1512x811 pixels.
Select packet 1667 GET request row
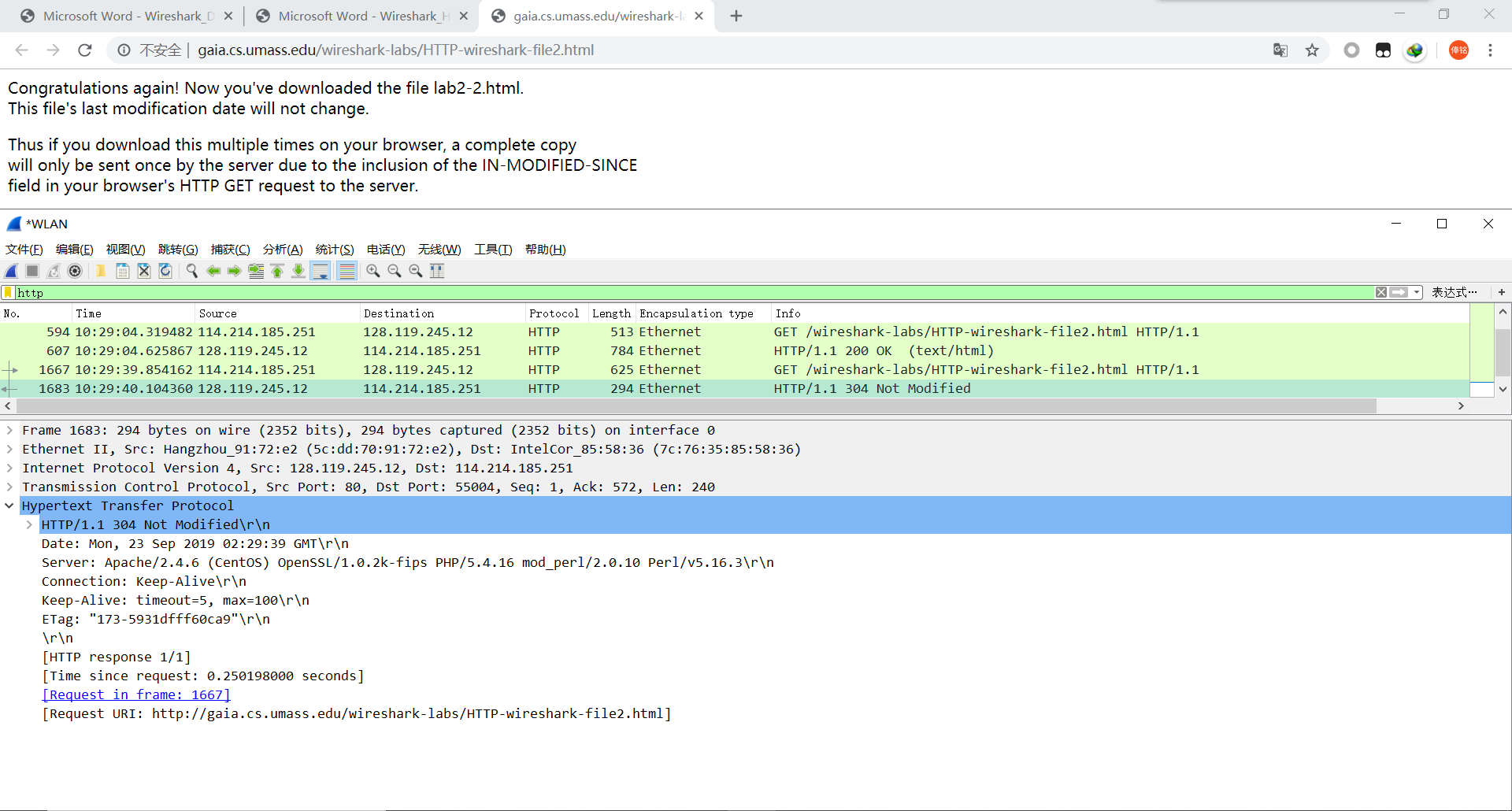[734, 370]
